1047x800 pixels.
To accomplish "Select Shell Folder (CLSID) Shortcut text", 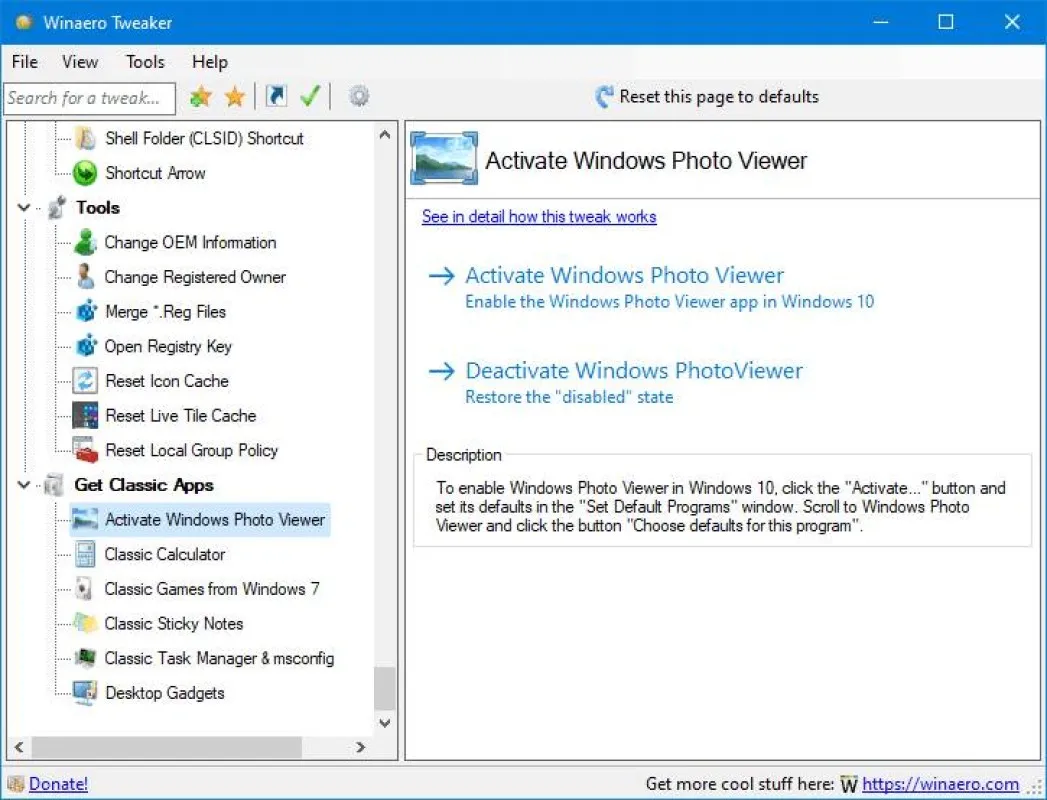I will point(204,138).
